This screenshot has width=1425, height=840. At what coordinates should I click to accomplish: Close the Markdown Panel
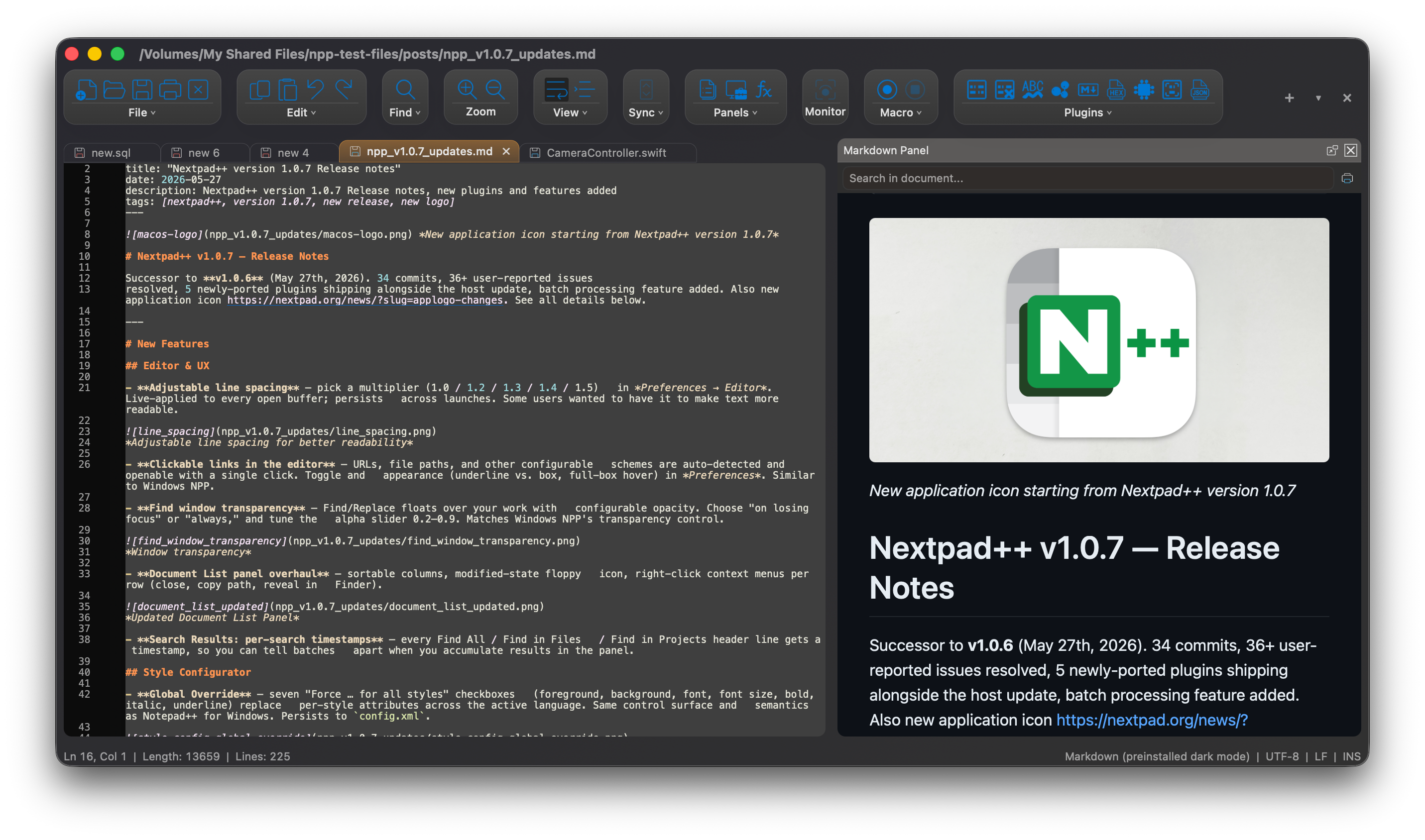[1350, 150]
